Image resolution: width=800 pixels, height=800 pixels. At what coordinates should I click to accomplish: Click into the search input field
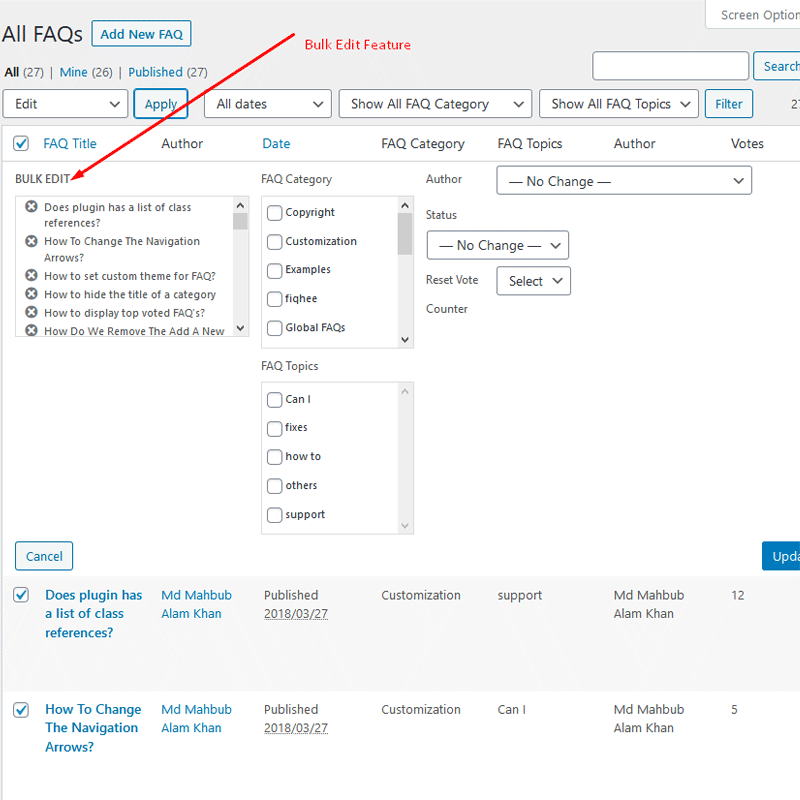point(670,65)
